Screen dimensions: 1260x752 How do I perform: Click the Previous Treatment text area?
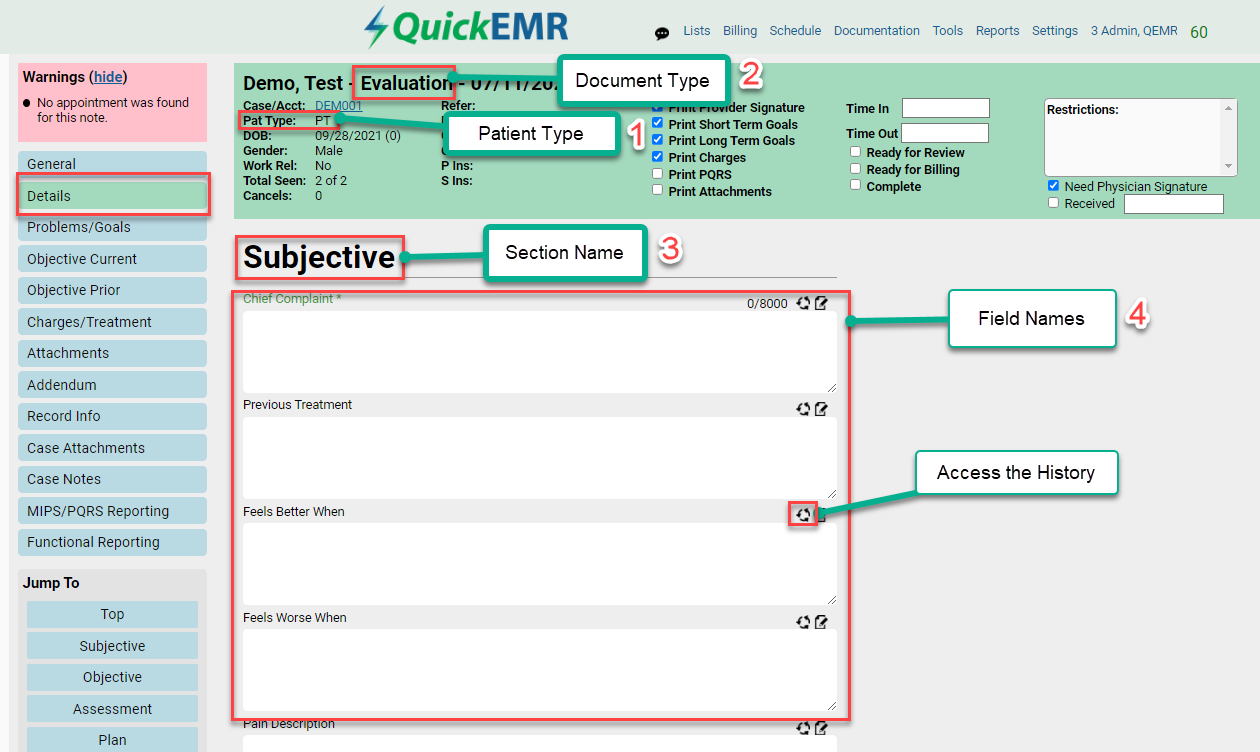(540, 458)
